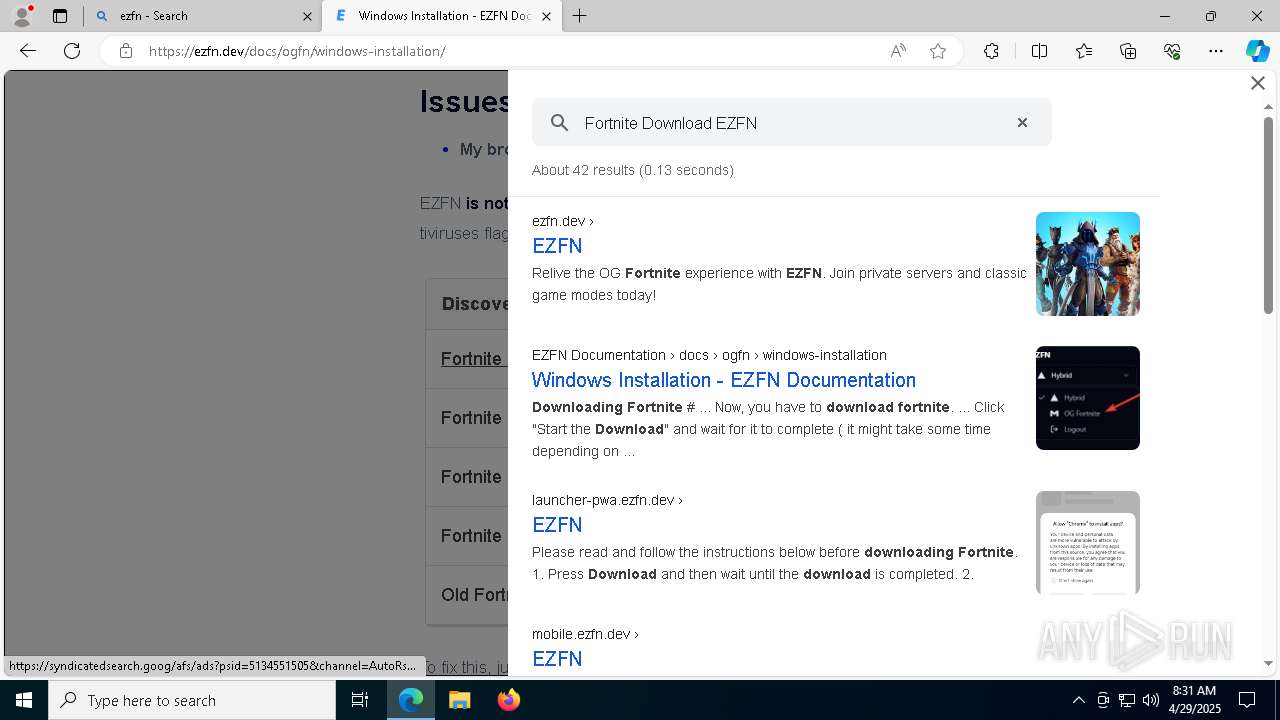
Task: Open network status tray icon
Action: [x=1127, y=700]
